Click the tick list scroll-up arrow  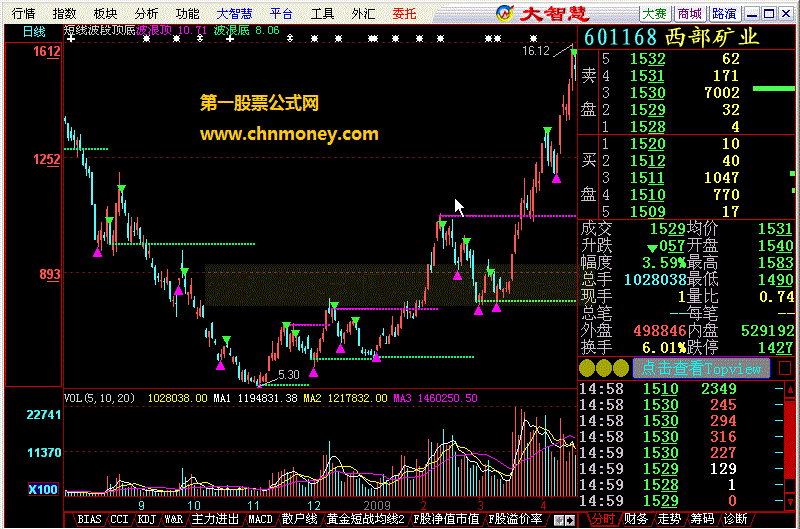click(790, 390)
